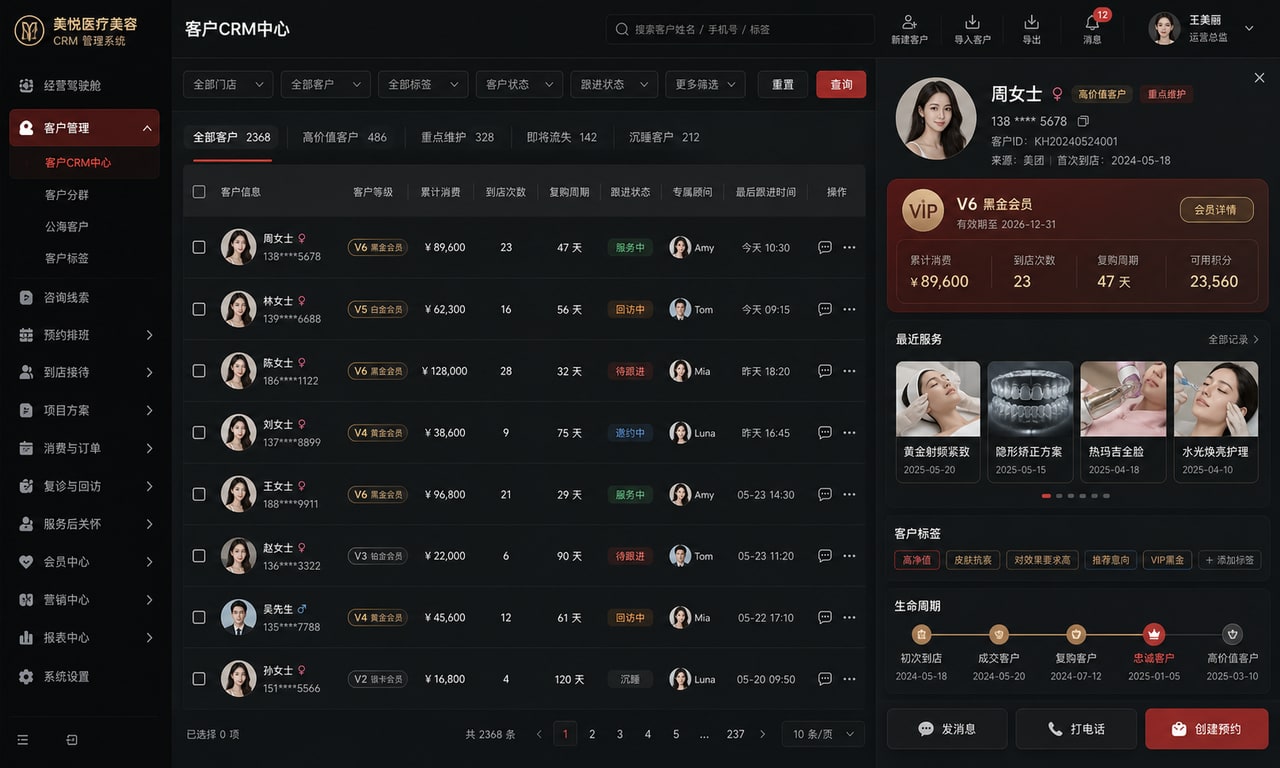Click the 创建预约 button
Image resolution: width=1280 pixels, height=768 pixels.
click(x=1207, y=729)
